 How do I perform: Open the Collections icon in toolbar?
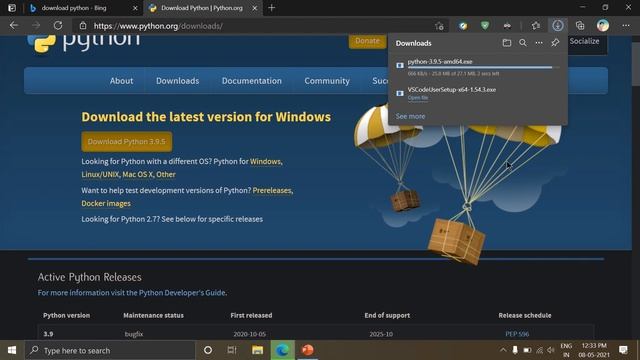(580, 26)
